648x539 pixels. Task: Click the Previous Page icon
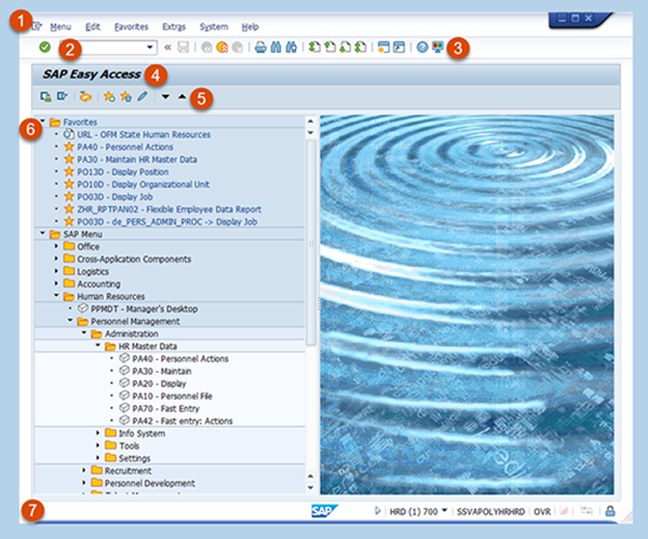point(330,47)
